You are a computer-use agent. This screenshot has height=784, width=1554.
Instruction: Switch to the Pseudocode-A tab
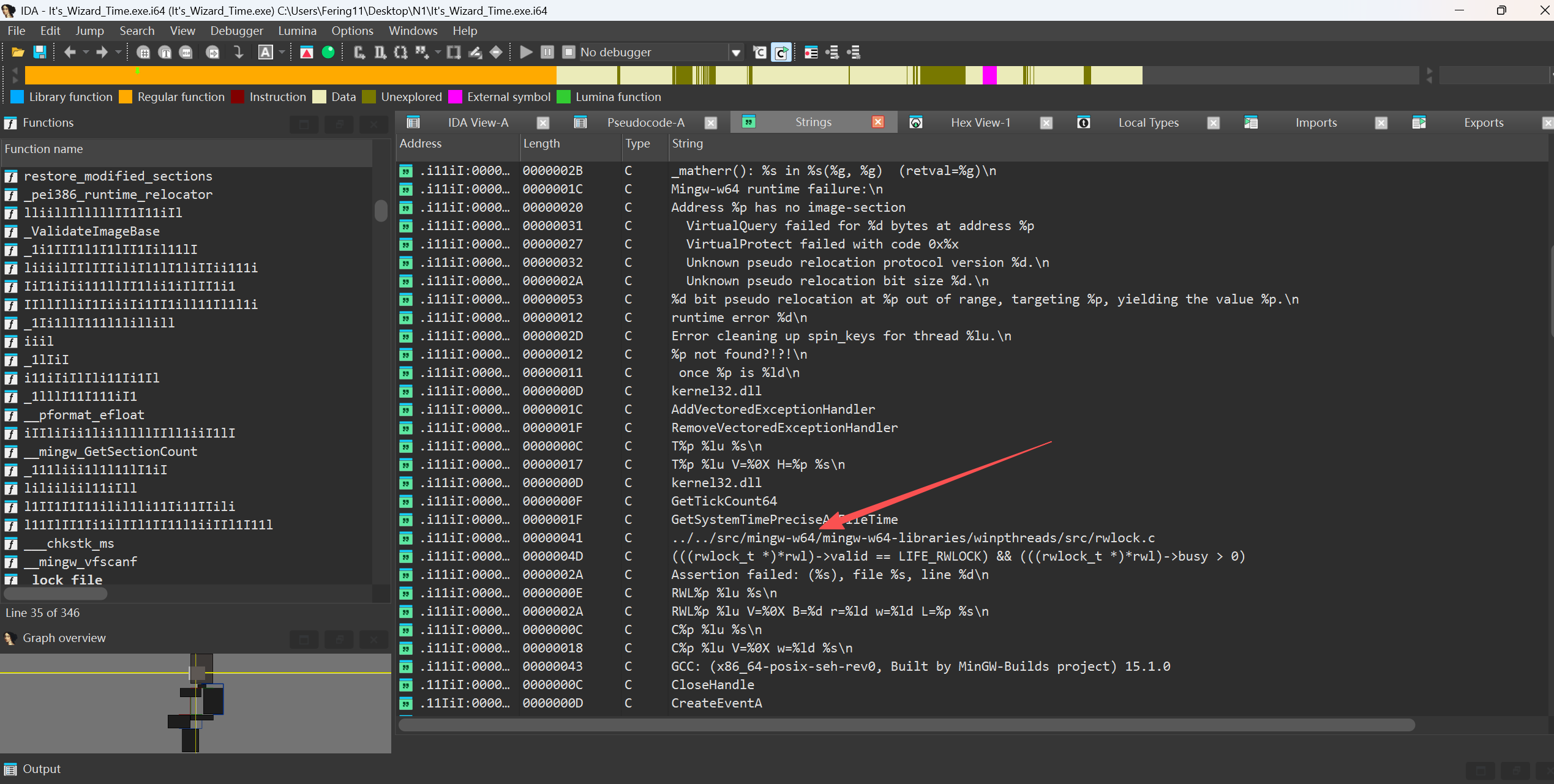click(645, 122)
